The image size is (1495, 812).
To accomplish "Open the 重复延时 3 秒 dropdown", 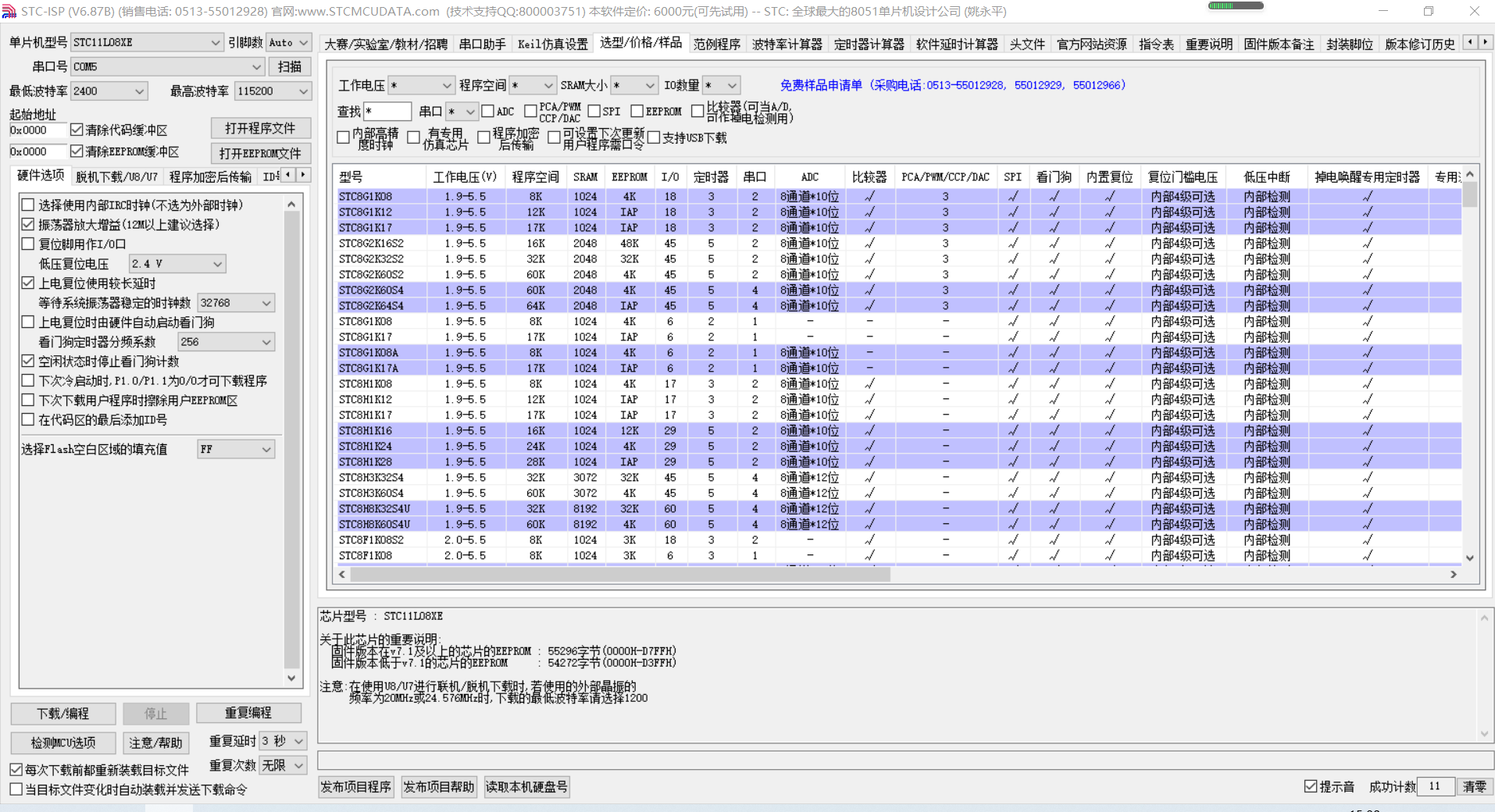I will pyautogui.click(x=283, y=740).
